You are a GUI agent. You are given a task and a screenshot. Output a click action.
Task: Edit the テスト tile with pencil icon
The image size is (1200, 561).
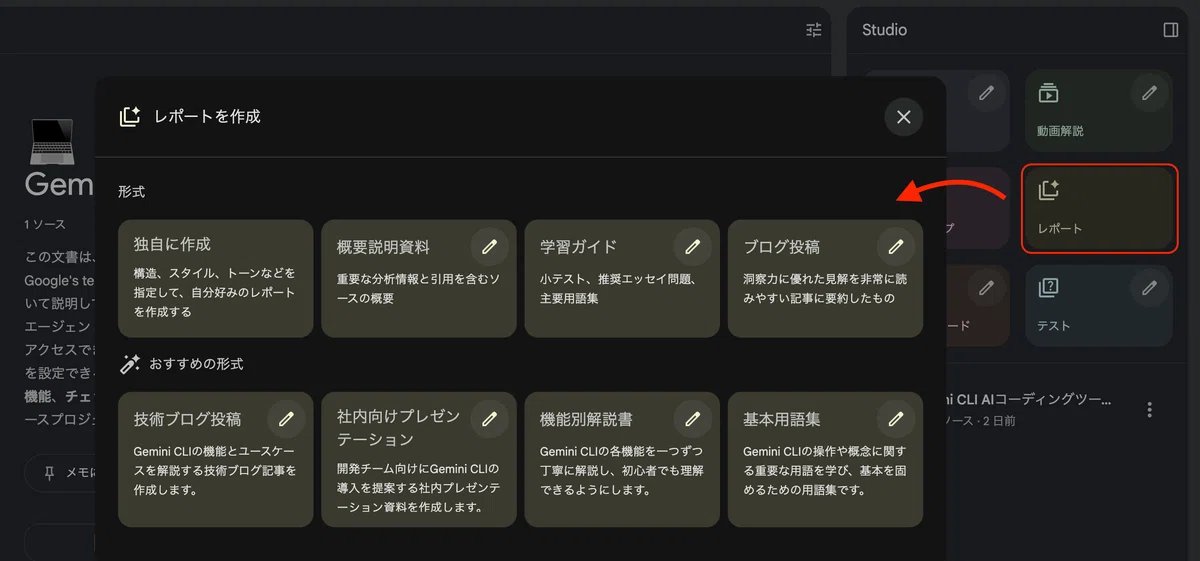coord(1149,289)
